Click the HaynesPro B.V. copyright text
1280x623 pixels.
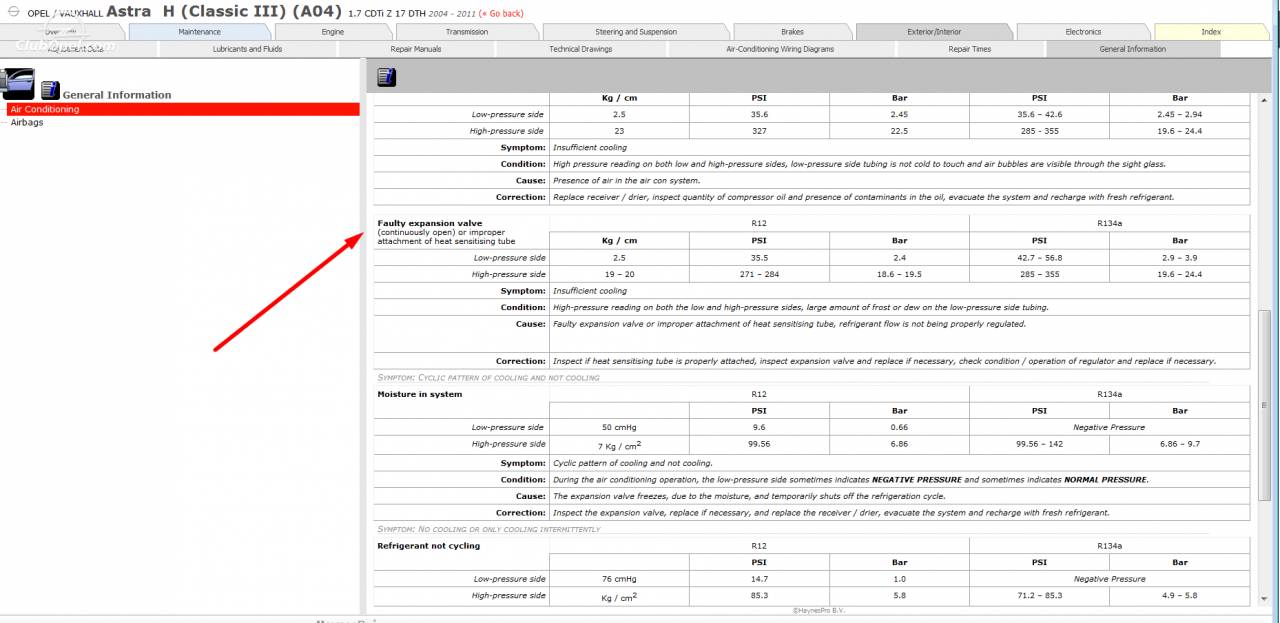click(x=818, y=609)
